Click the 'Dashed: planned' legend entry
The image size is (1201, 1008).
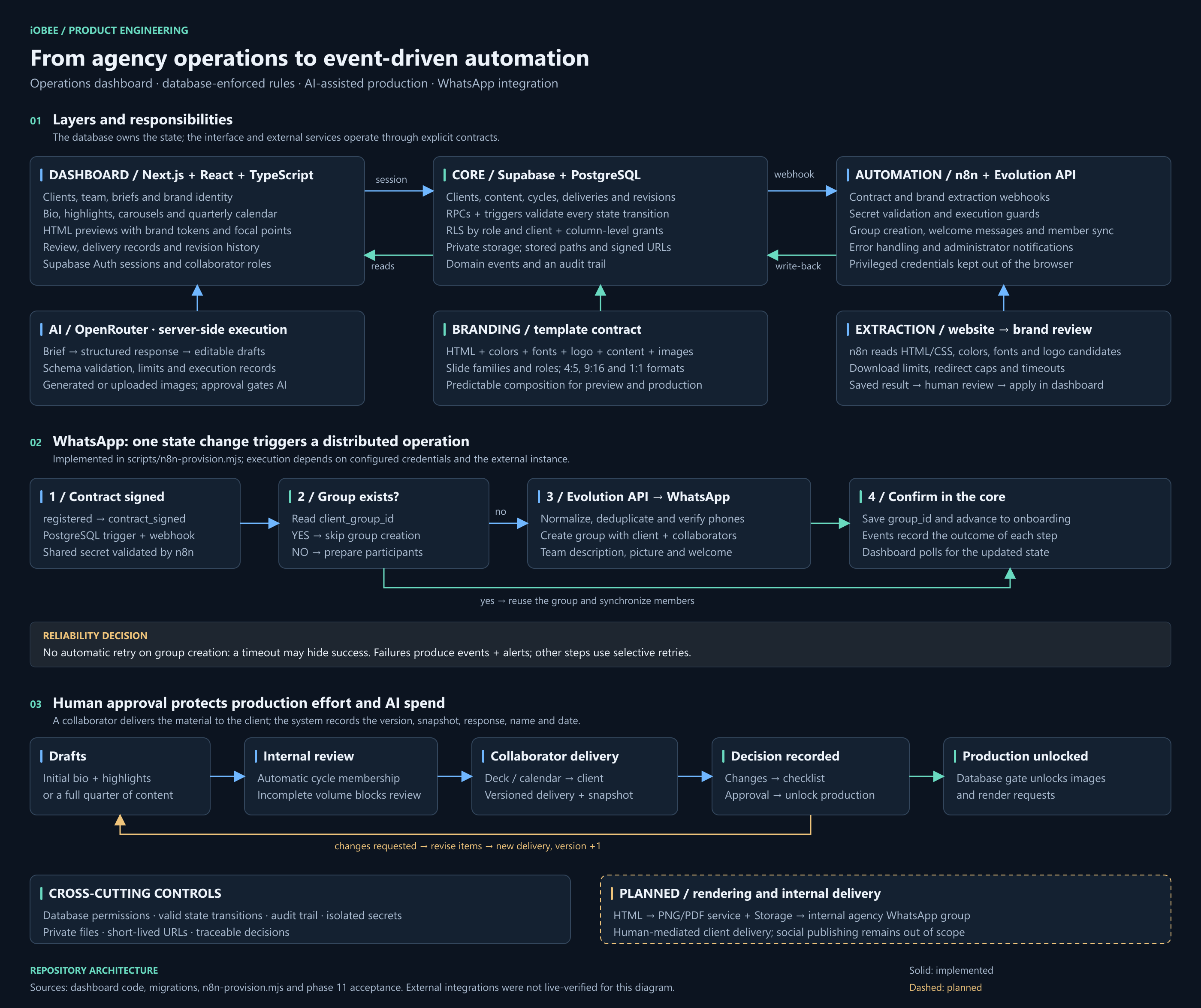pyautogui.click(x=945, y=987)
